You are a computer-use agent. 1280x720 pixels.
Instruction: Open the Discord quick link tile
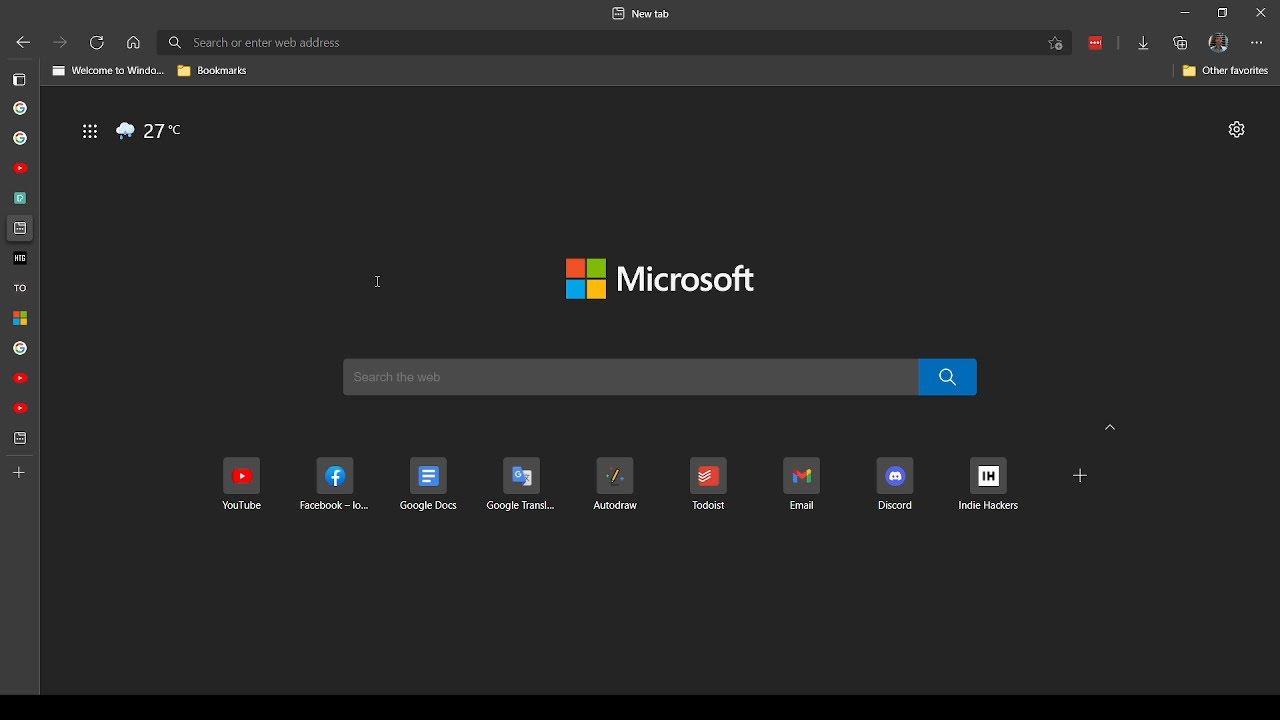(896, 485)
